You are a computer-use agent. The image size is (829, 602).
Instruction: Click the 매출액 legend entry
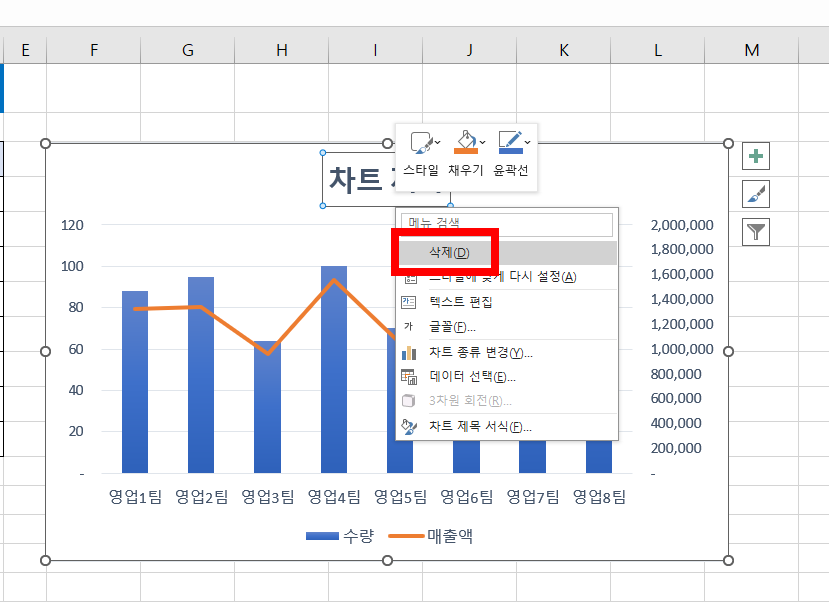click(431, 536)
